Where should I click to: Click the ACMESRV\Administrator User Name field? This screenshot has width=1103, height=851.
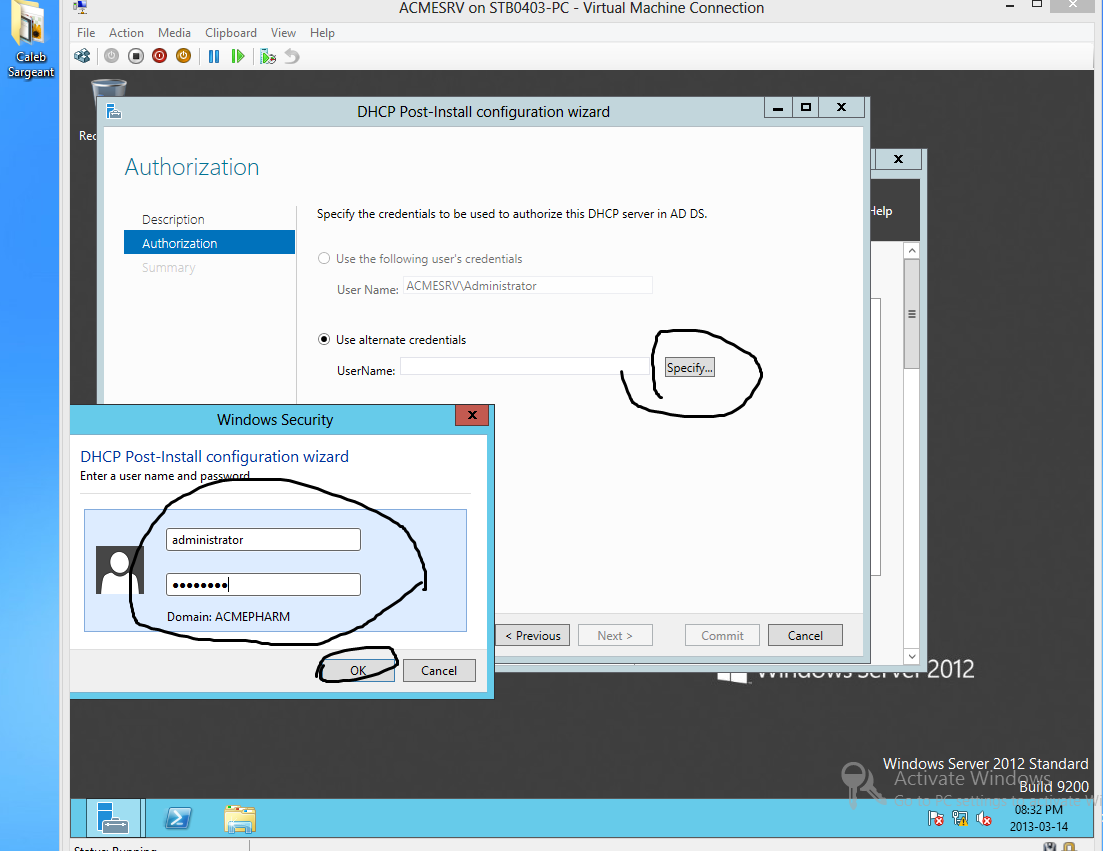[528, 286]
